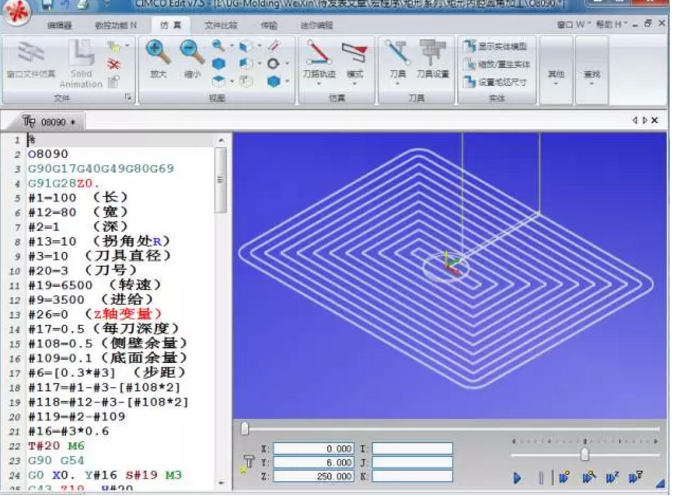Click the CIMCO red application orb button
Viewport: 676px width, 497px height.
(16, 11)
